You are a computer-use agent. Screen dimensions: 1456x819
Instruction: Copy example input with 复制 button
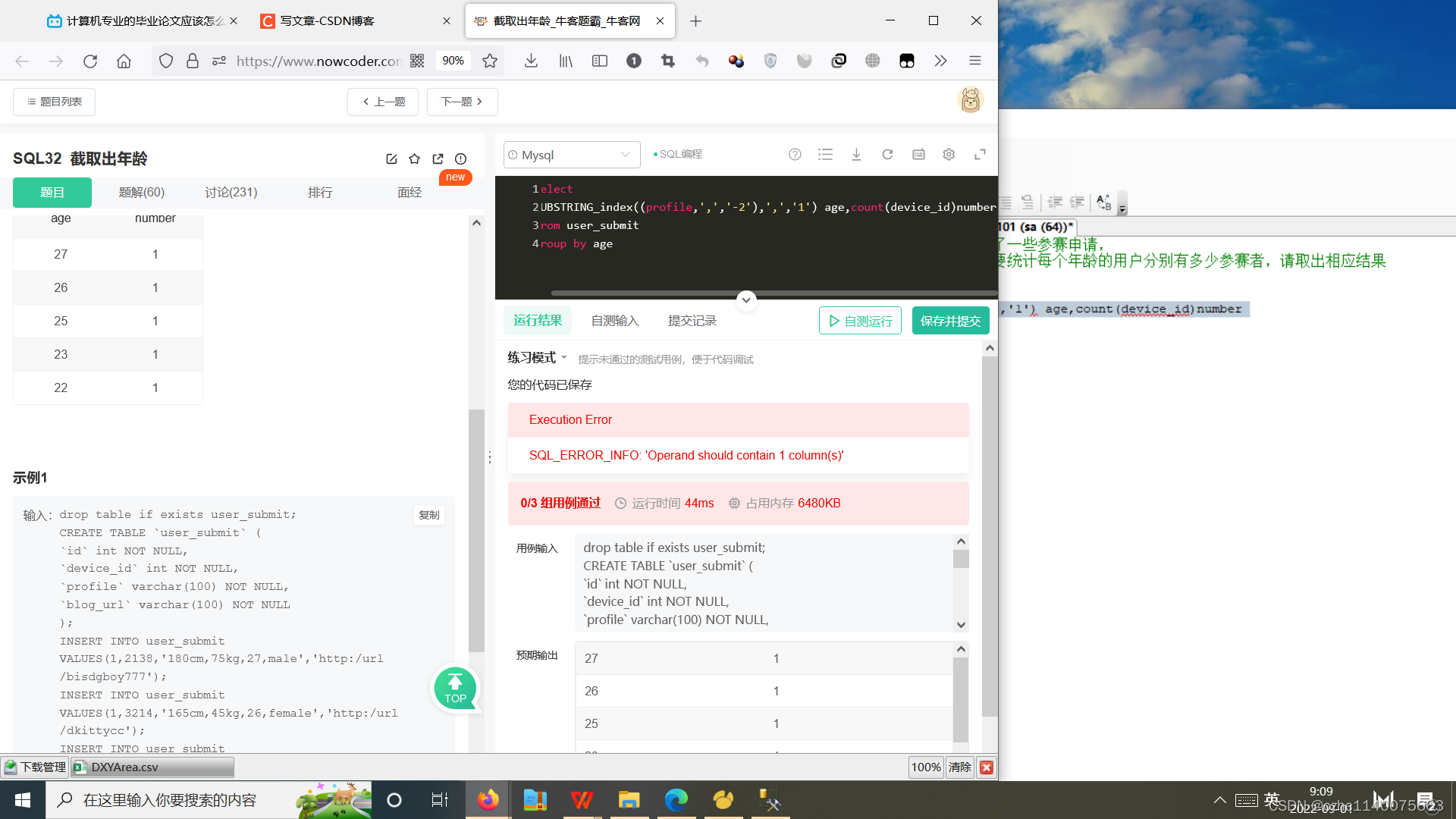point(429,515)
